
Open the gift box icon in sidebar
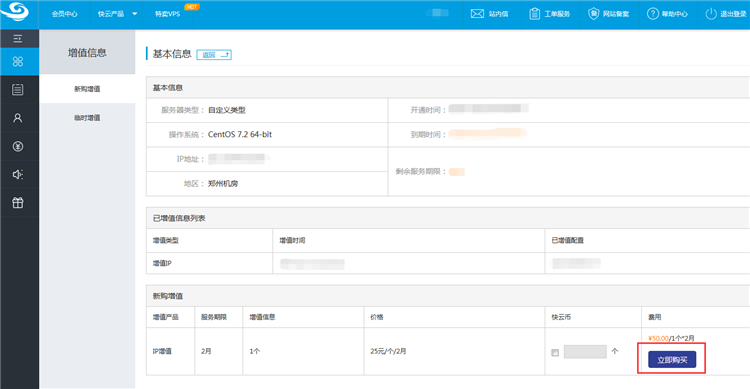click(18, 203)
